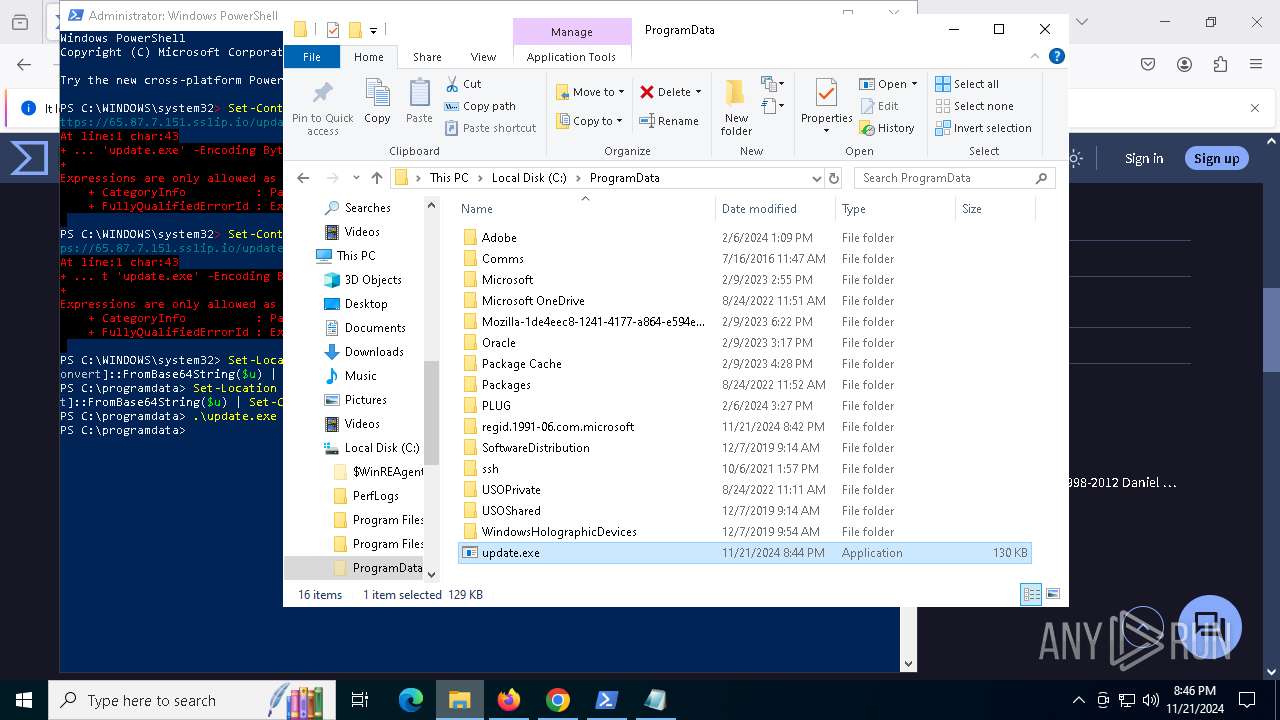Expand Delete dropdown arrow

(x=698, y=92)
